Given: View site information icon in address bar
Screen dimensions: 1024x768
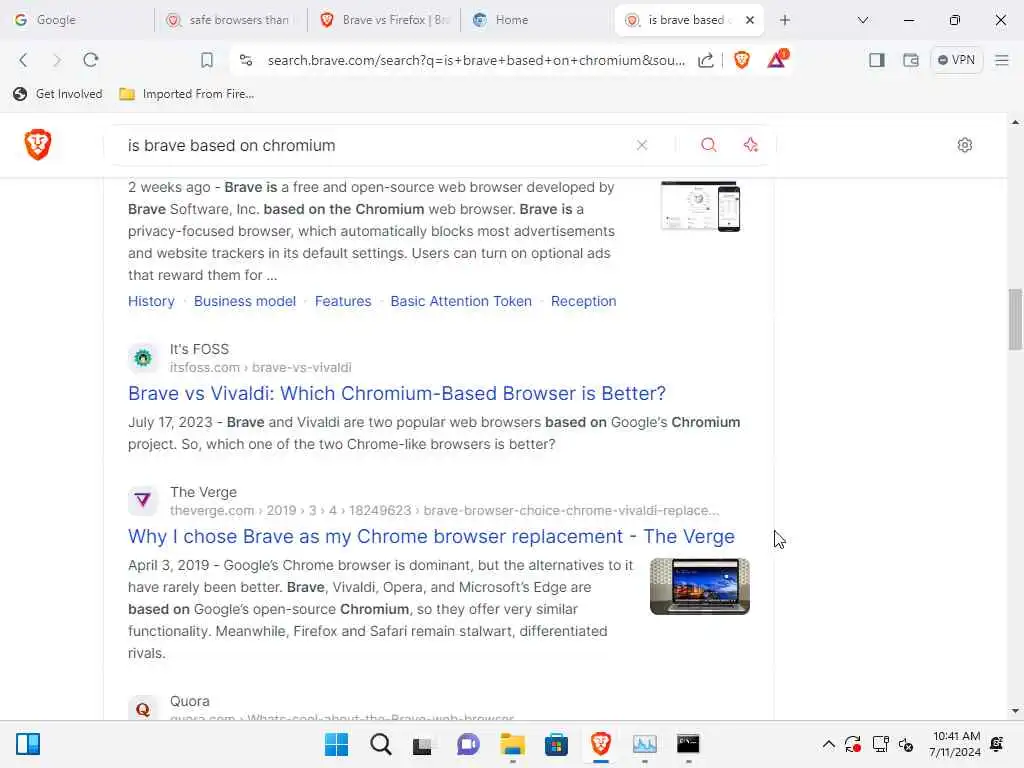Looking at the screenshot, I should click(x=246, y=60).
